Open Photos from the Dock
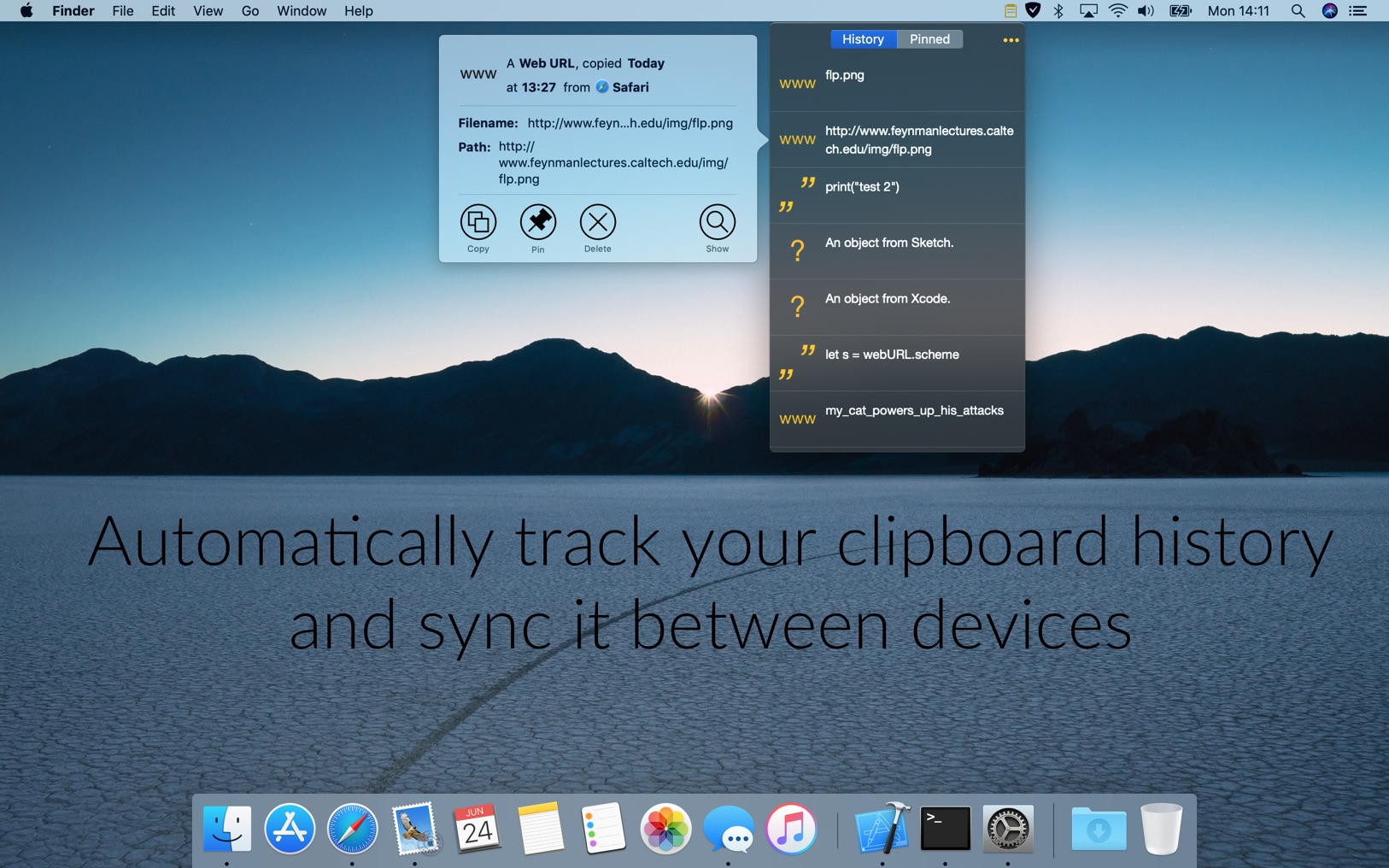This screenshot has width=1389, height=868. click(x=665, y=829)
